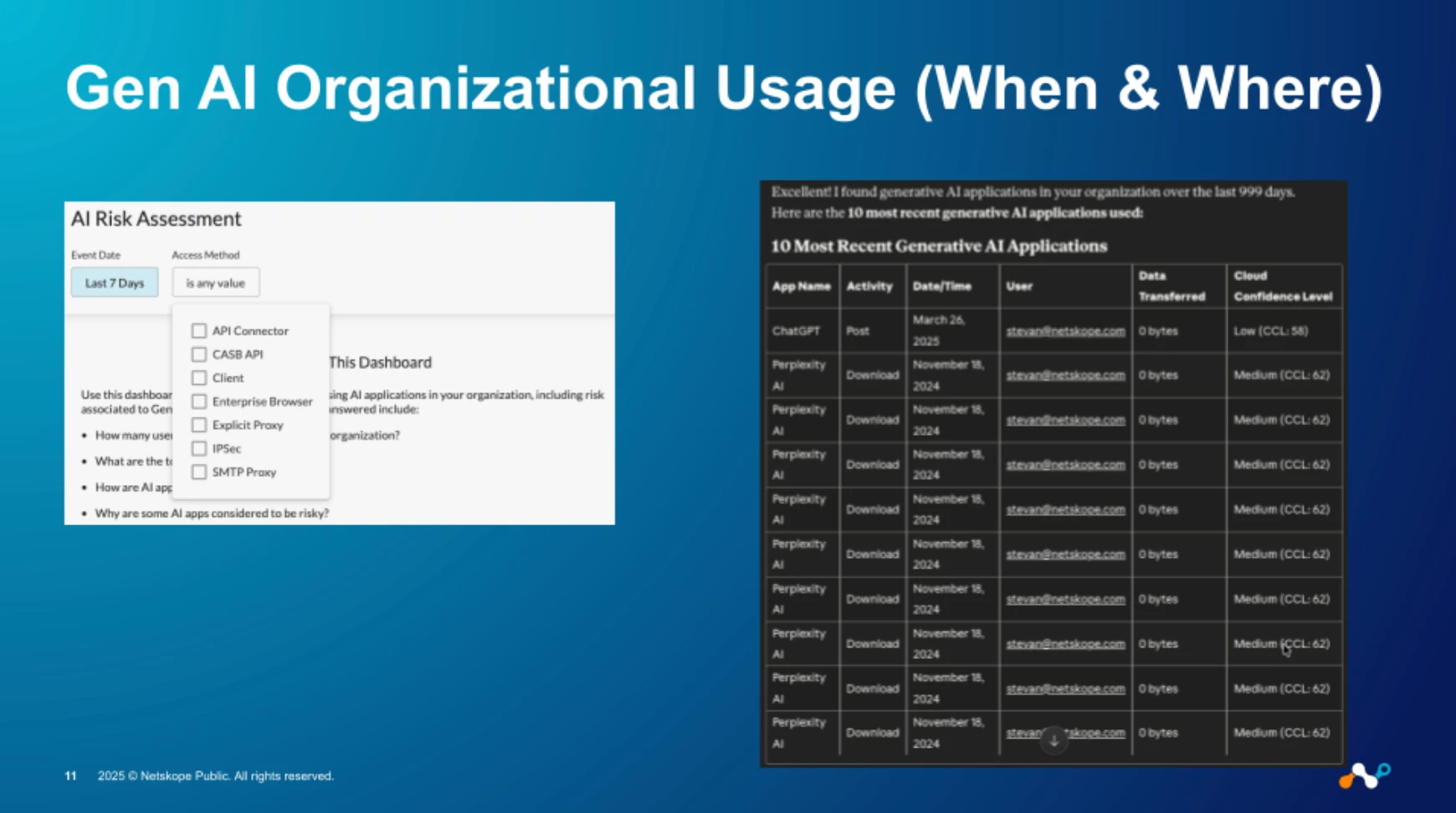Viewport: 1456px width, 813px height.
Task: Enable the Client access method checkbox
Action: pos(199,377)
